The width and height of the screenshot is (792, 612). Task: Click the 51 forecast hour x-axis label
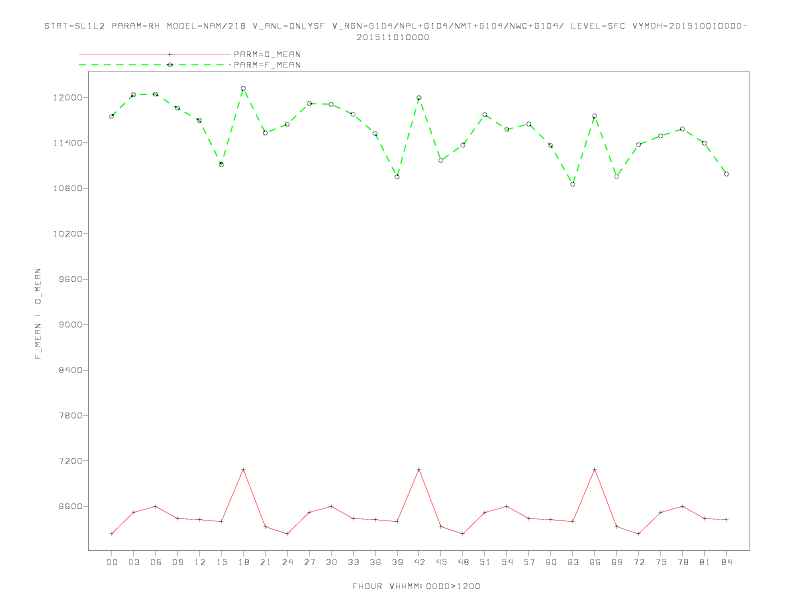click(485, 562)
